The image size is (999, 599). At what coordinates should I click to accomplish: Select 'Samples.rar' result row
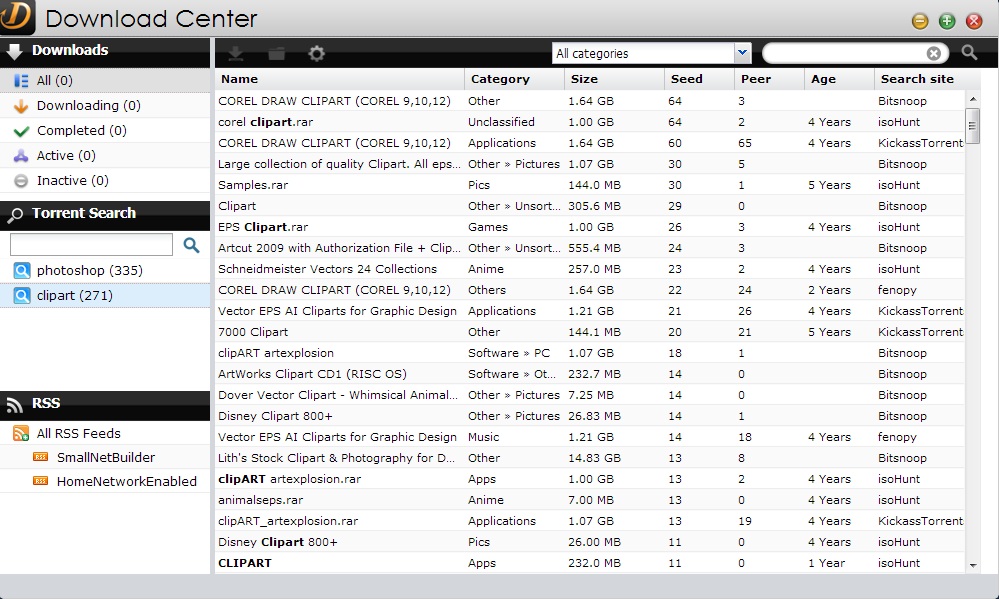[590, 185]
